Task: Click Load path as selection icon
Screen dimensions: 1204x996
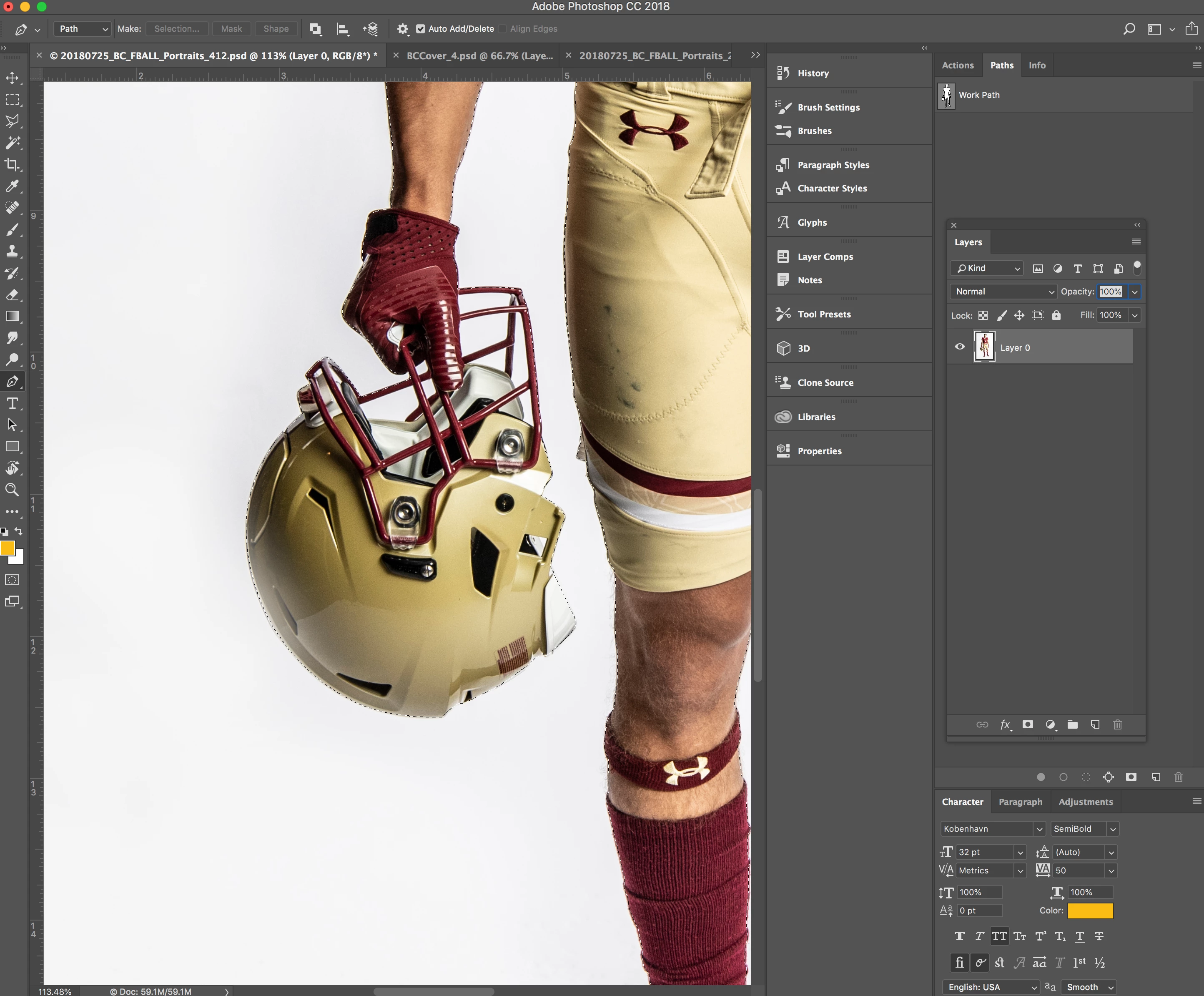Action: pos(1086,777)
